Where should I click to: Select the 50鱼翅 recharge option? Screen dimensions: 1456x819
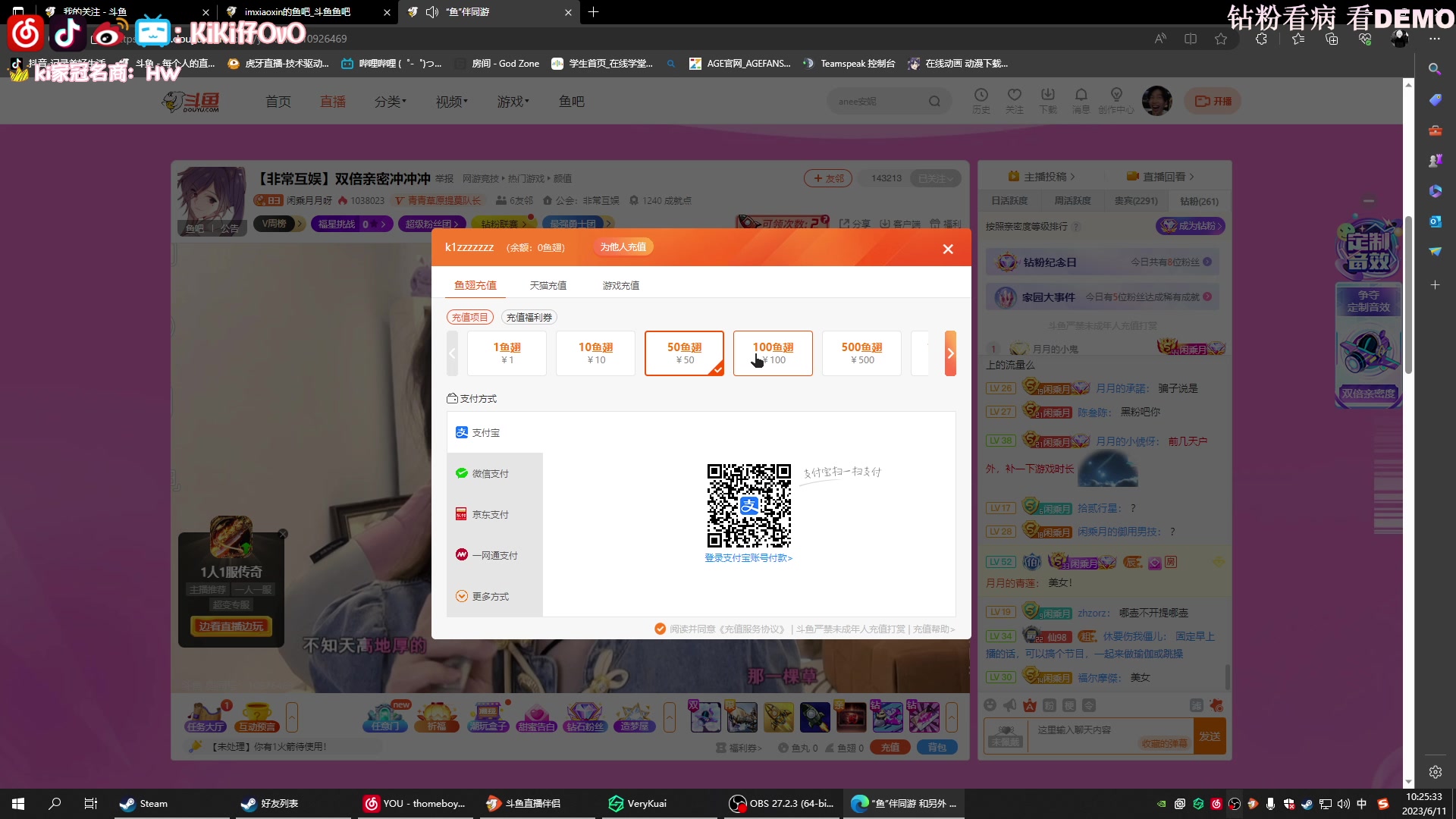684,353
